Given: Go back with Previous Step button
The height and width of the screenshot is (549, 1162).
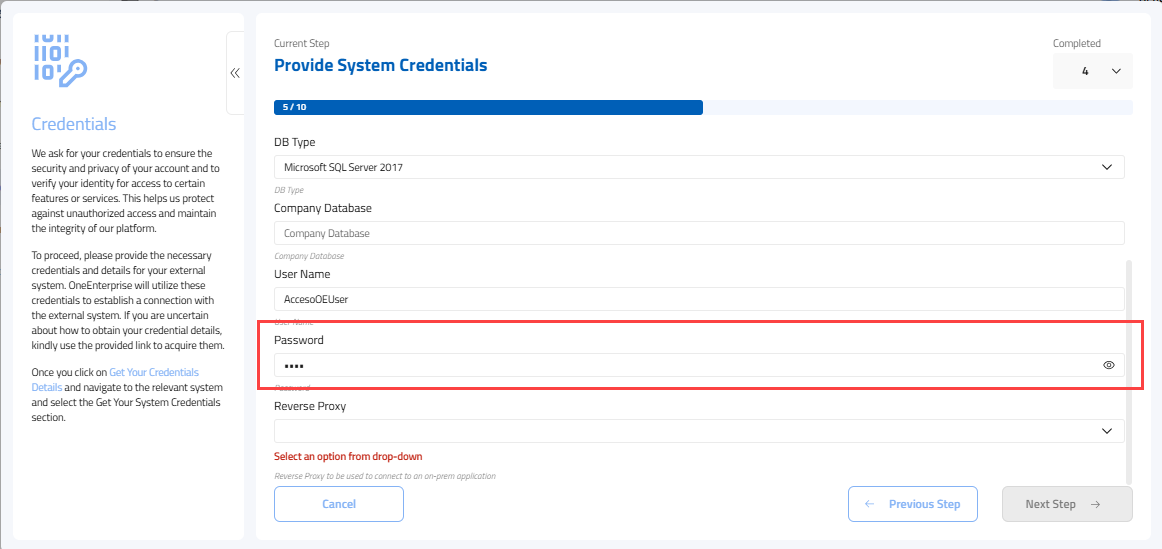Looking at the screenshot, I should coord(912,504).
